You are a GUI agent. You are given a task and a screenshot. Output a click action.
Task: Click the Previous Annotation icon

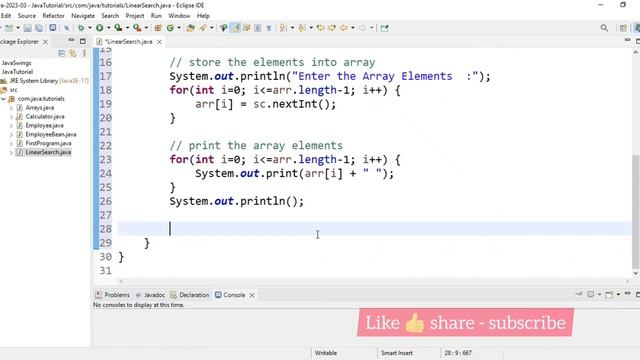(x=302, y=28)
